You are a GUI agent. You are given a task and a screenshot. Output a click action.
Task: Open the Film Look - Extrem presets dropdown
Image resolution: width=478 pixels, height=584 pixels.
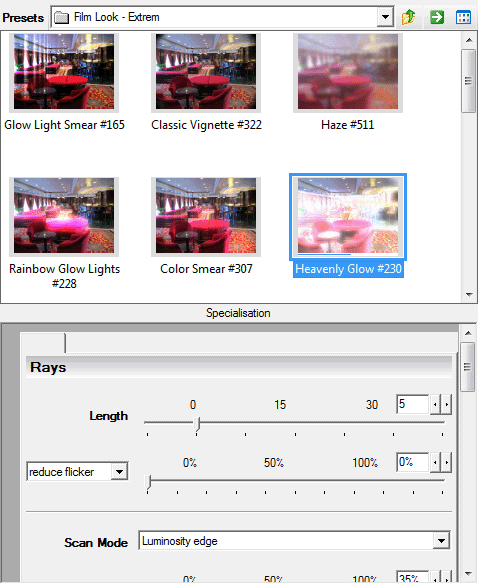click(385, 17)
